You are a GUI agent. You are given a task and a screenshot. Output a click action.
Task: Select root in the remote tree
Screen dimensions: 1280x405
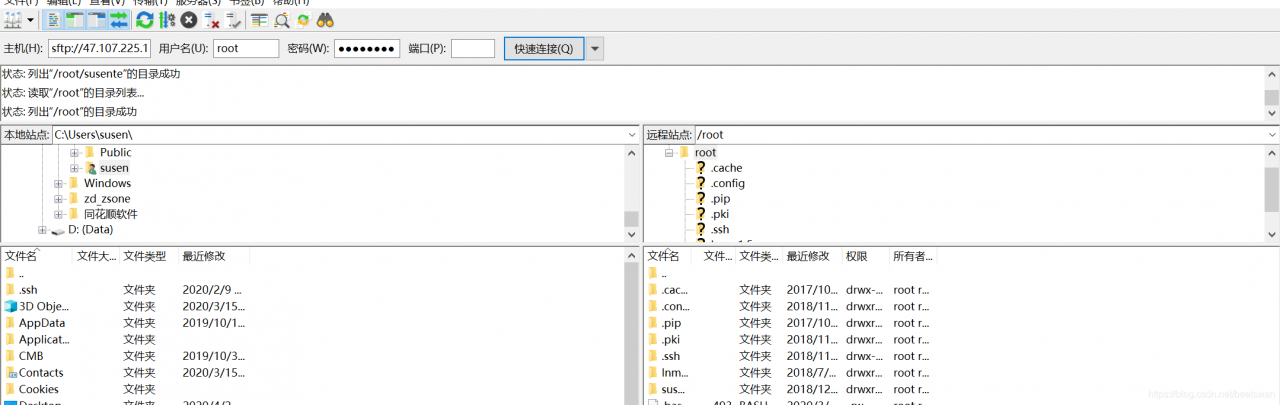705,152
